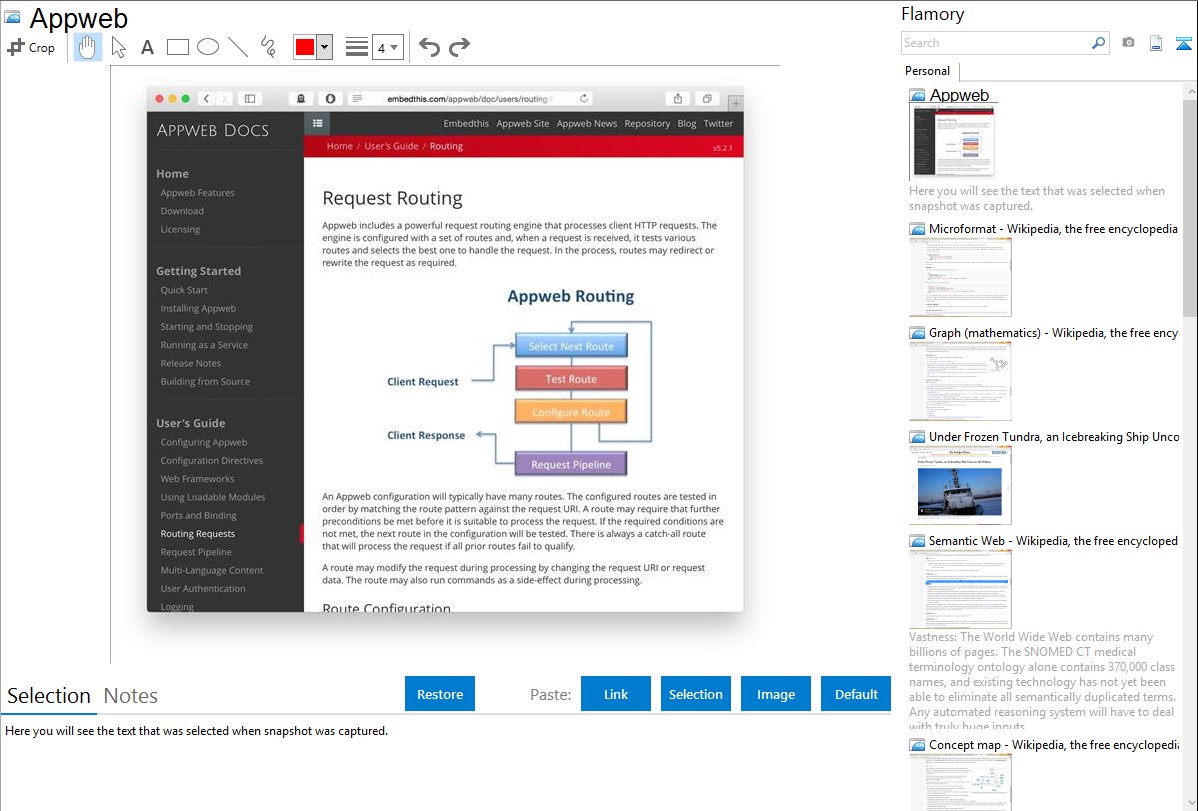Paste as Selection button
Image resolution: width=1198 pixels, height=811 pixels.
(695, 694)
